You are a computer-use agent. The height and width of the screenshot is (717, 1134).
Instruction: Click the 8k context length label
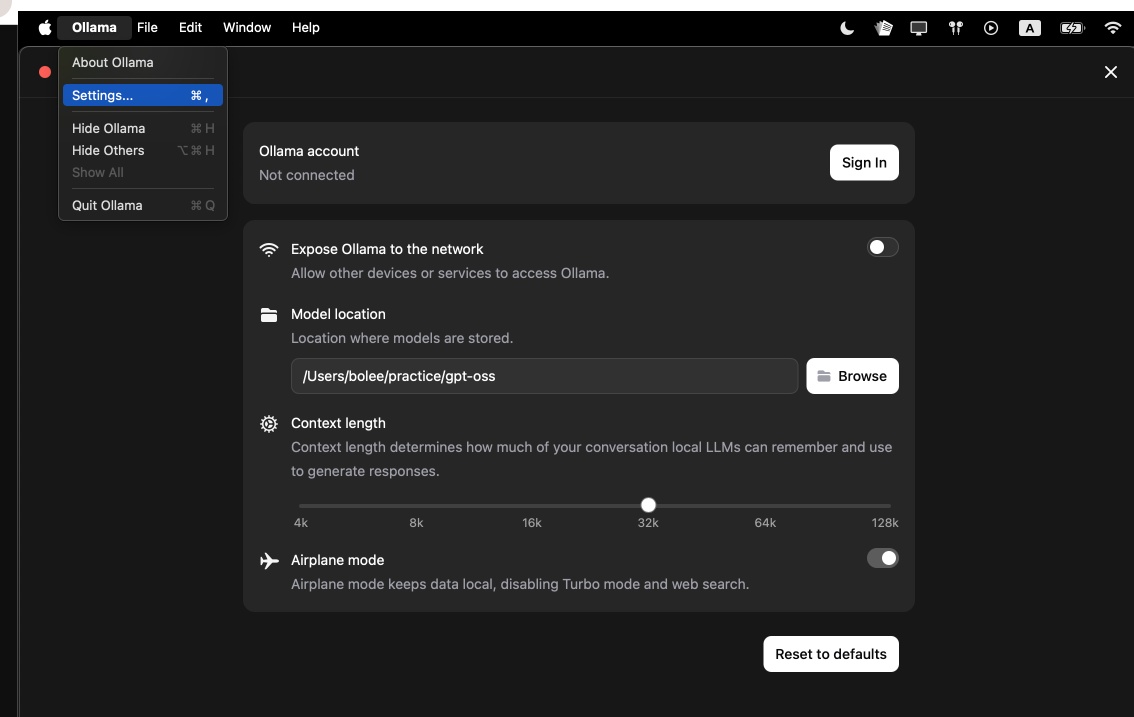[x=417, y=523]
